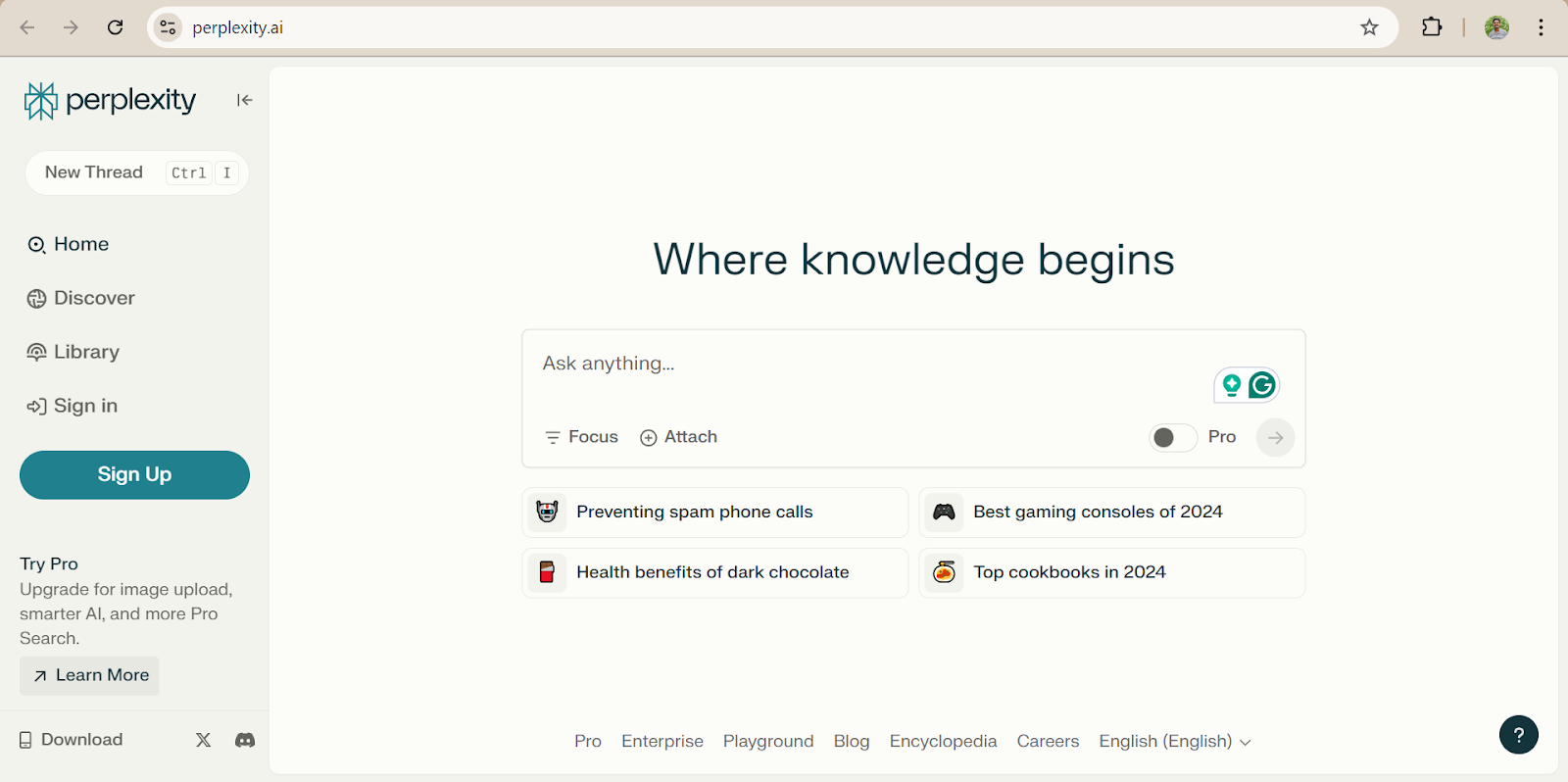Open the Library section
This screenshot has width=1568, height=782.
[73, 352]
